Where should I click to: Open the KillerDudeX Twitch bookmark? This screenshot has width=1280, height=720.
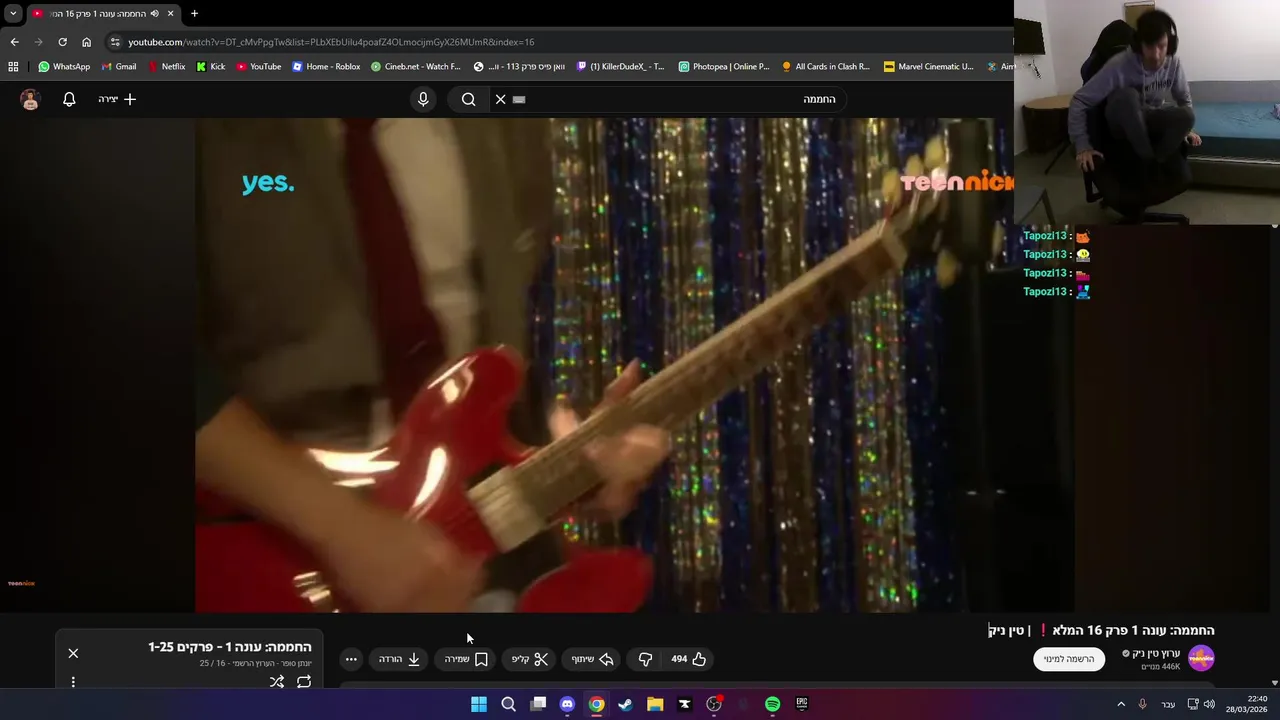point(621,67)
